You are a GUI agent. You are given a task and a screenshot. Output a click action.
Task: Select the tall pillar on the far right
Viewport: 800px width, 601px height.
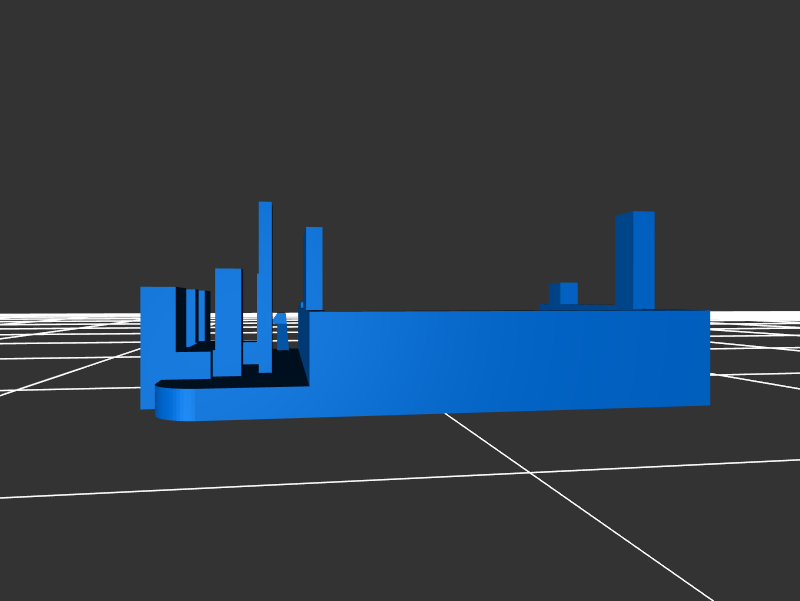coord(643,260)
